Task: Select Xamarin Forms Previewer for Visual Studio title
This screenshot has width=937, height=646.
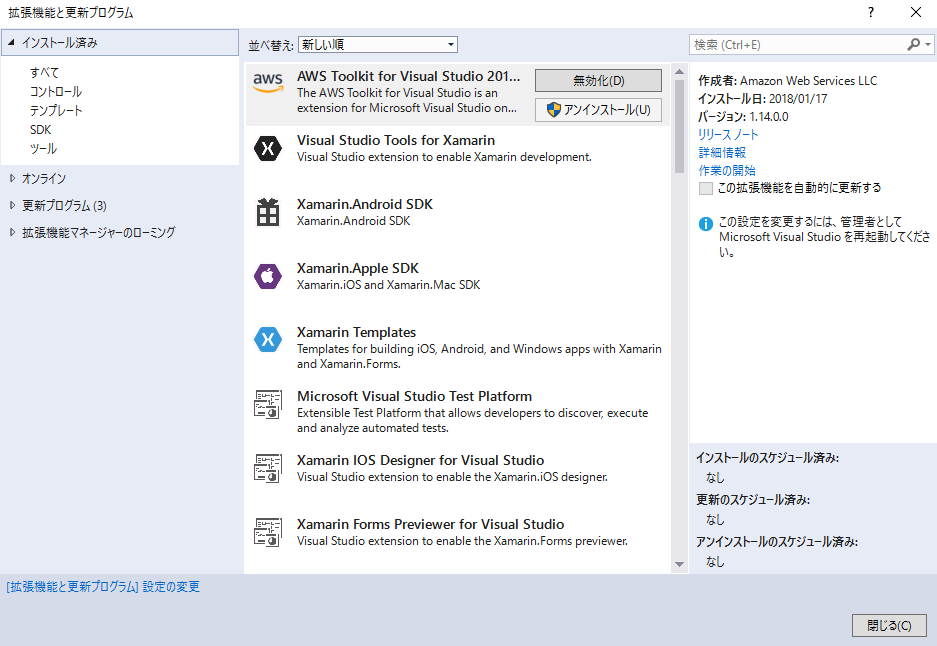Action: click(x=430, y=524)
